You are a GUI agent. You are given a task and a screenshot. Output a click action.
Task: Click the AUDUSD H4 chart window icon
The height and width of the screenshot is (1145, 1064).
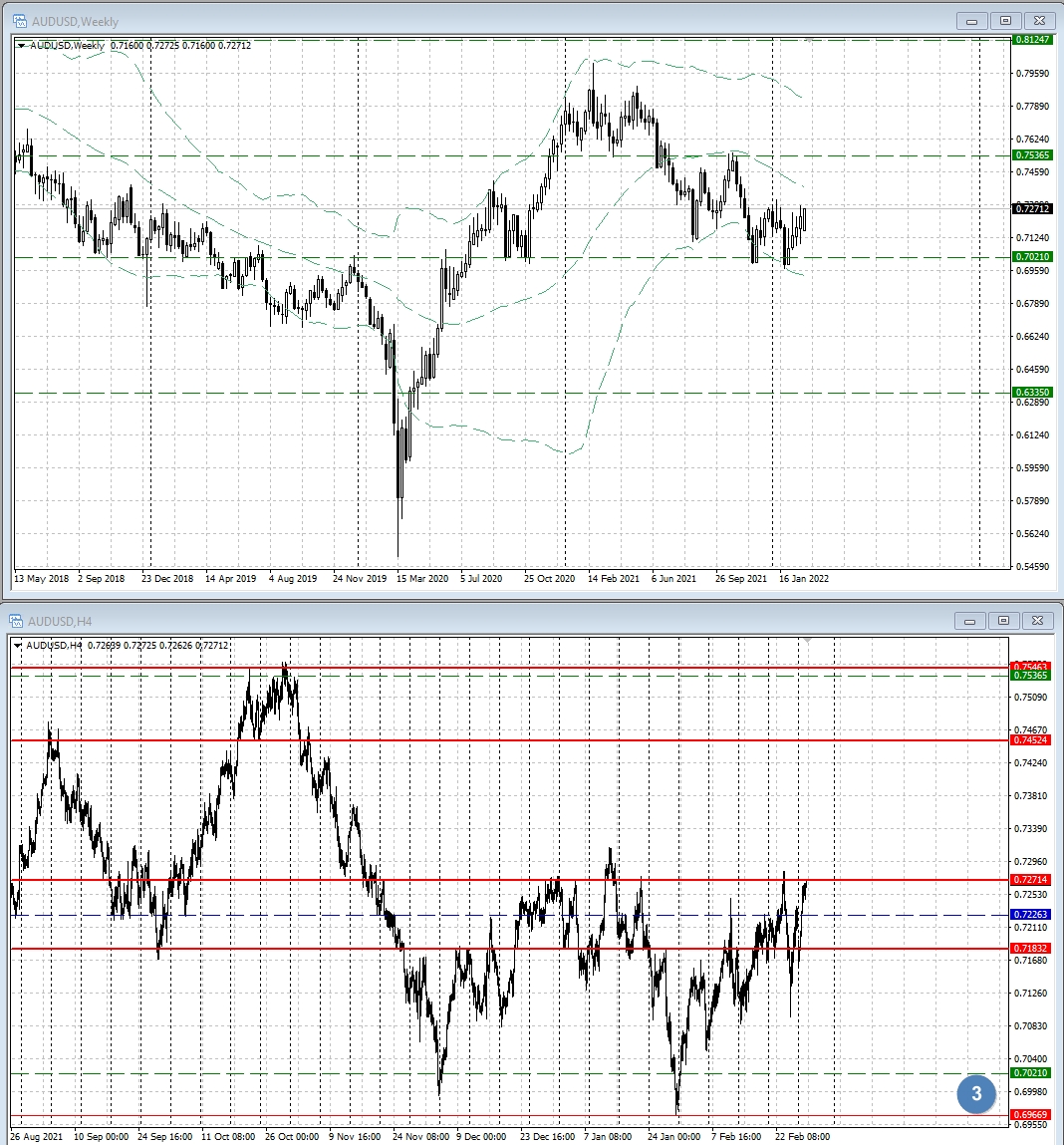17,621
